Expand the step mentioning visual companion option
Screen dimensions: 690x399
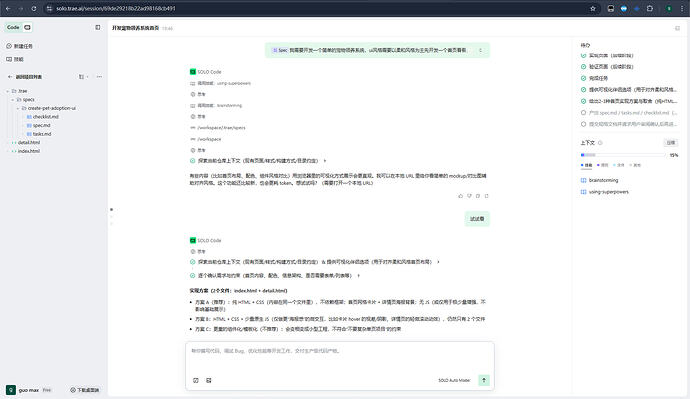(x=315, y=262)
